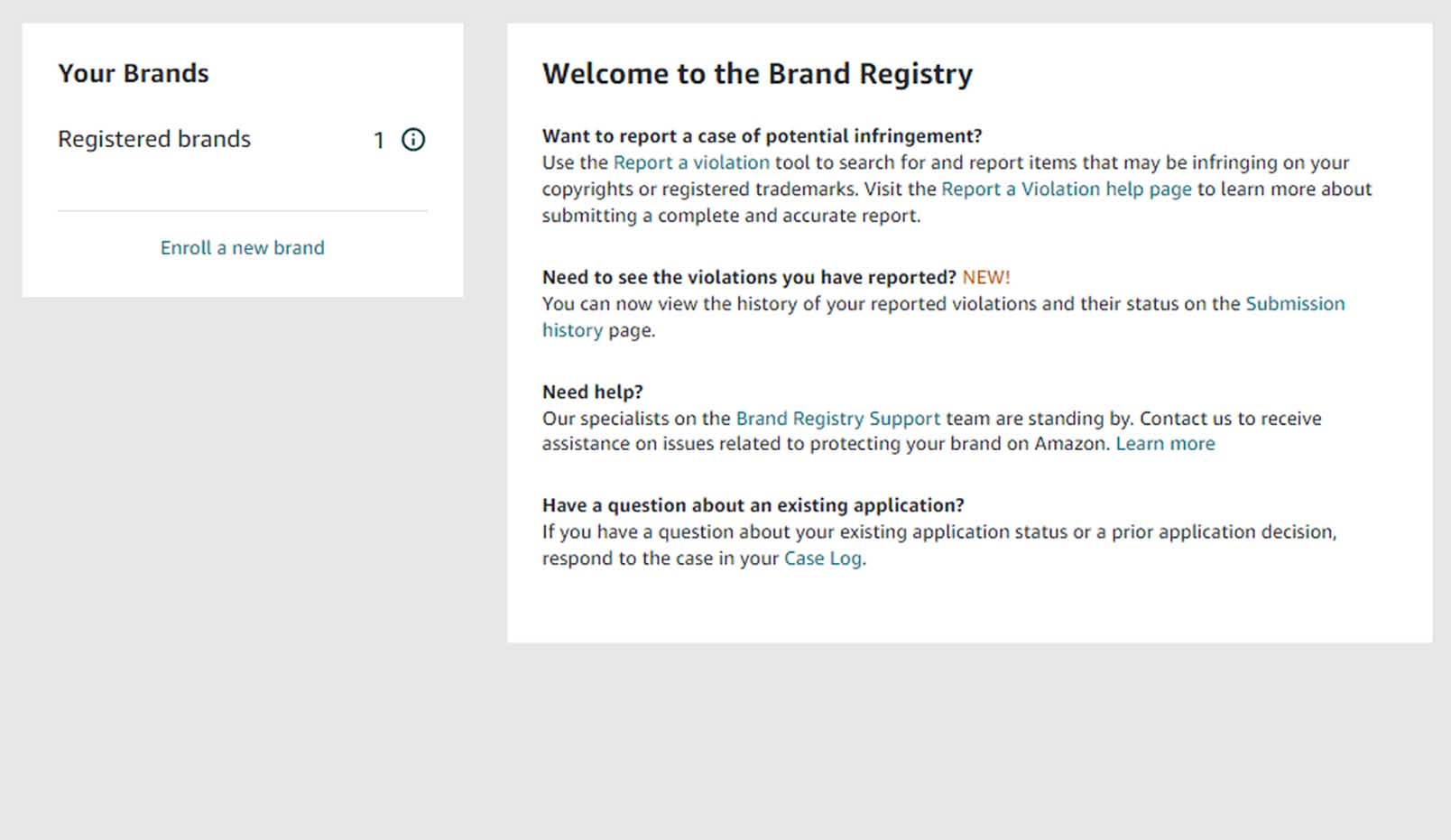This screenshot has width=1451, height=840.
Task: Click the Registered brands count of 1
Action: tap(379, 139)
